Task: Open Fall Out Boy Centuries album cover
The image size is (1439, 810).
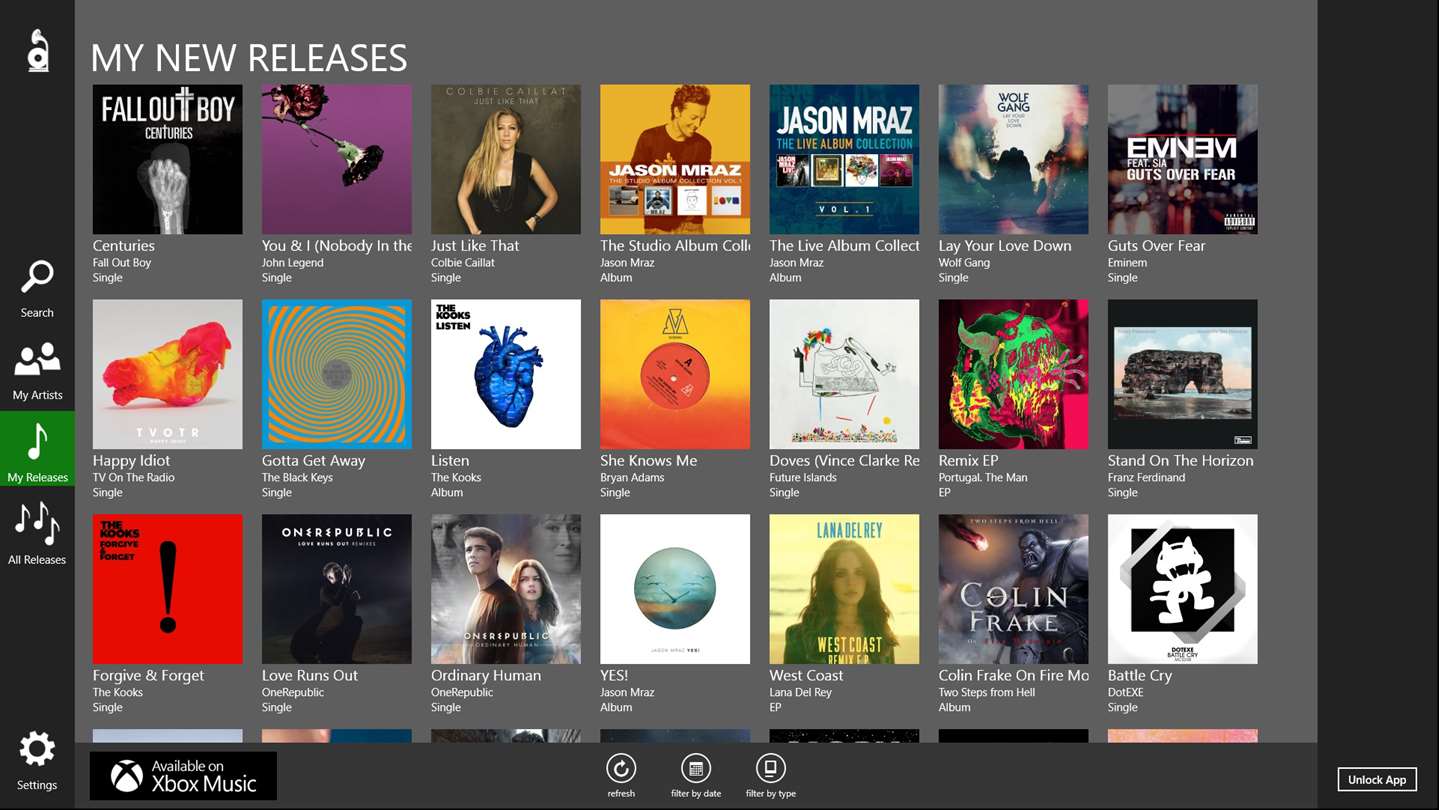Action: click(x=167, y=159)
